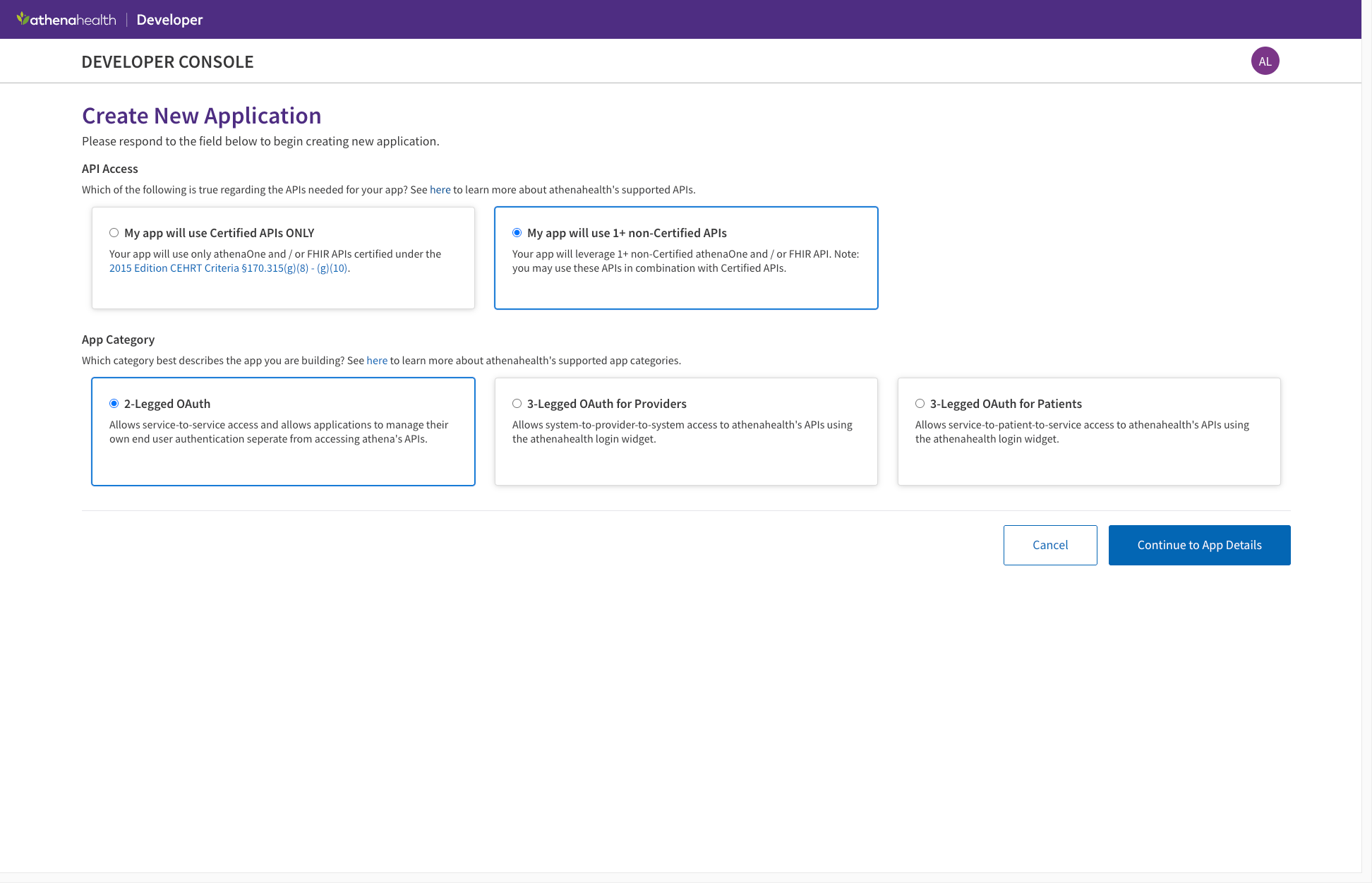Click the Developer header link

coord(169,20)
